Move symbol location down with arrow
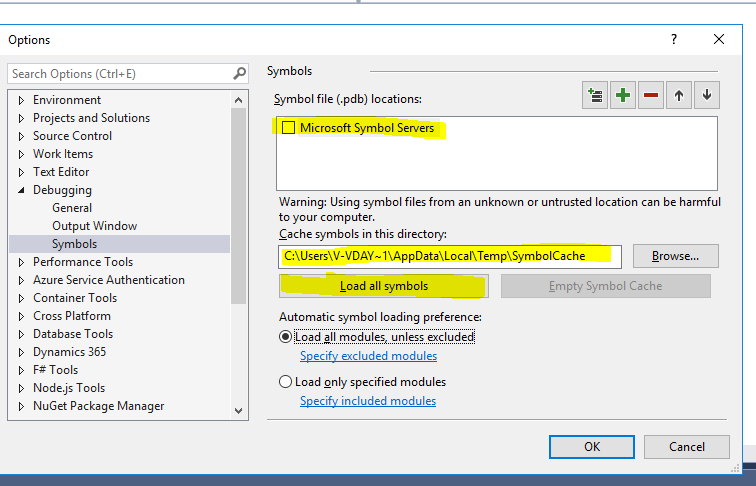Image resolution: width=756 pixels, height=486 pixels. point(706,95)
